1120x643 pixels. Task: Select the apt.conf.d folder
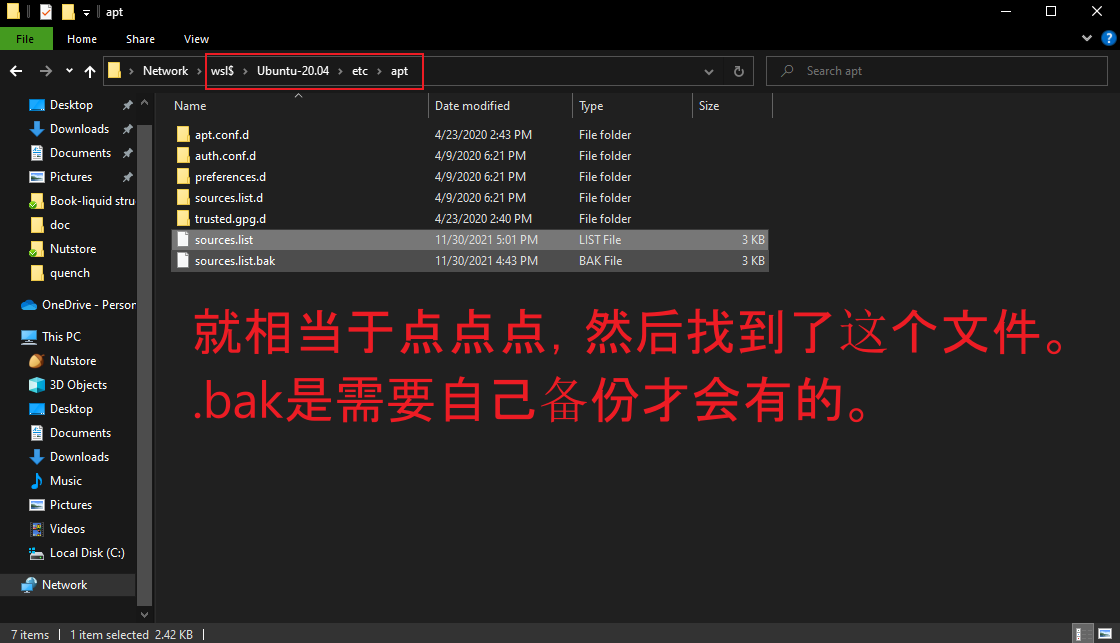tap(221, 135)
